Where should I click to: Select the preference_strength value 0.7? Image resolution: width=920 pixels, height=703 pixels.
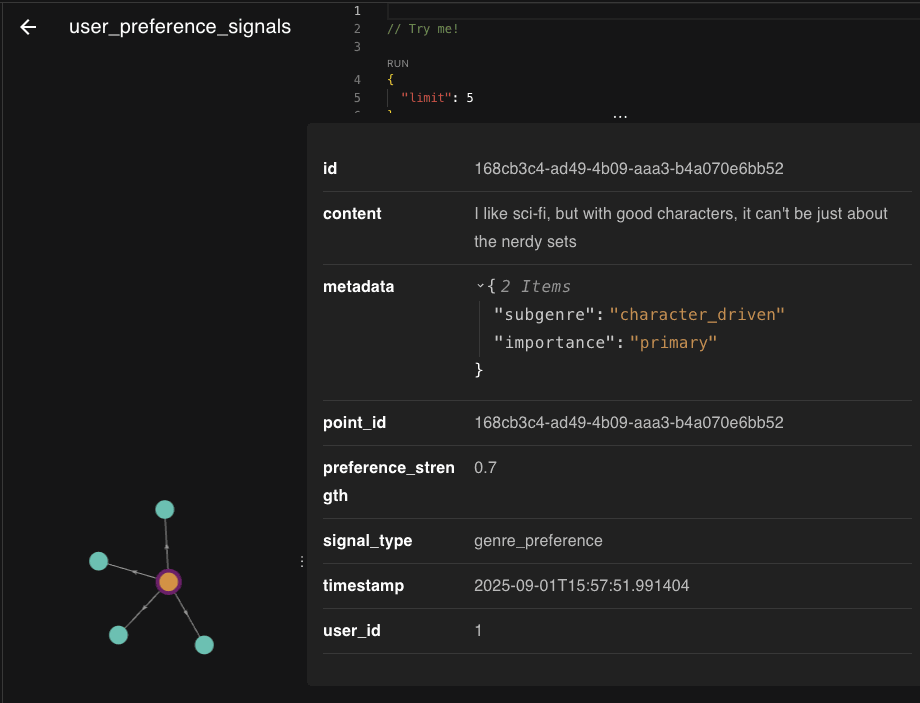pyautogui.click(x=485, y=468)
